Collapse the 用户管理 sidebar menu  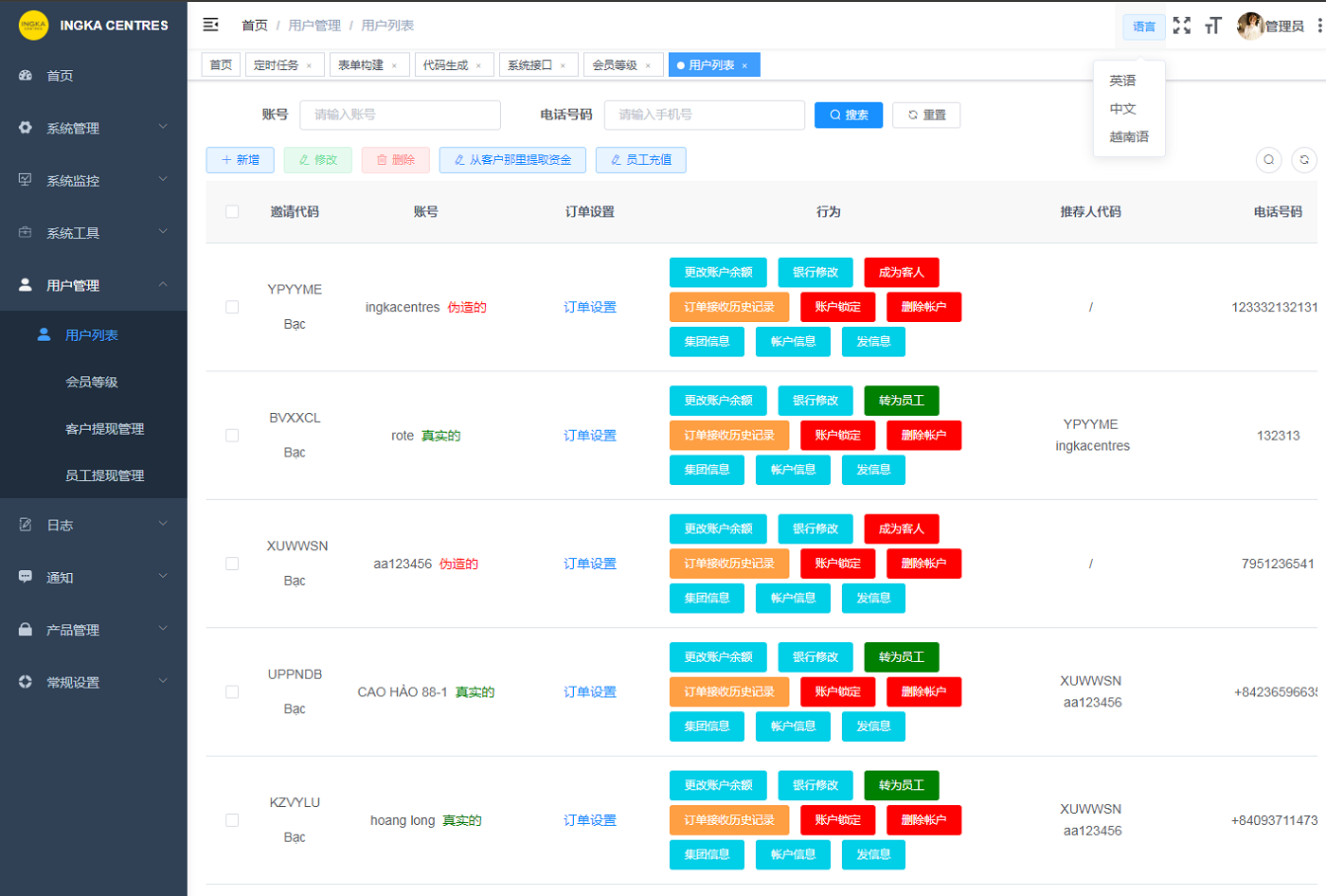pyautogui.click(x=93, y=285)
